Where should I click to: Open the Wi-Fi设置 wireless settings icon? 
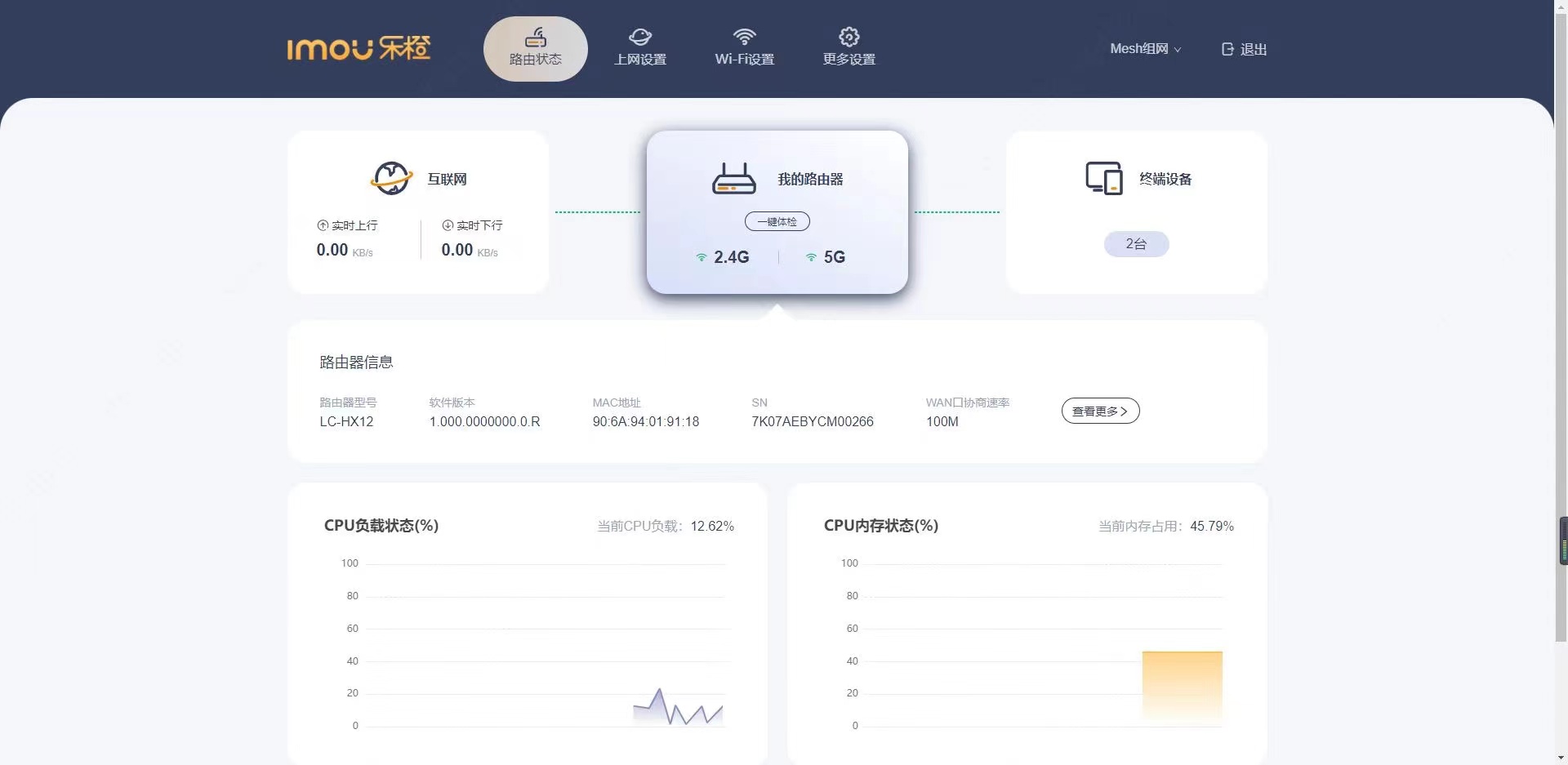744,36
